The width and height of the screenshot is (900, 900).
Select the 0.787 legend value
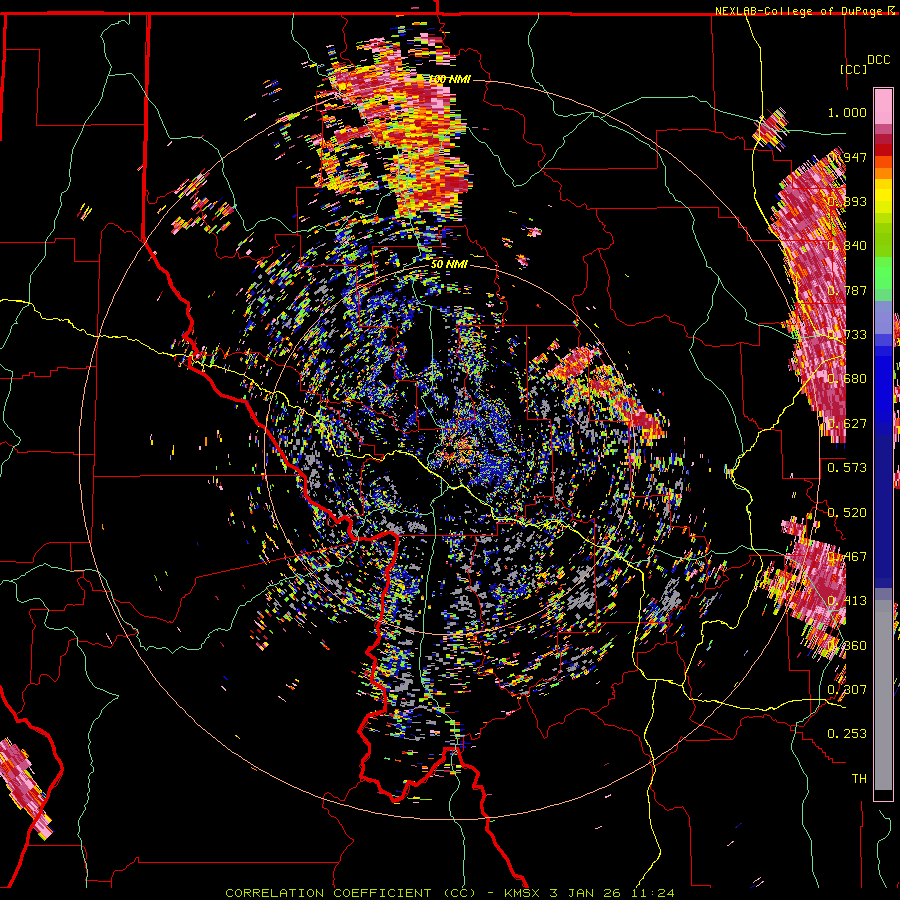pyautogui.click(x=847, y=290)
